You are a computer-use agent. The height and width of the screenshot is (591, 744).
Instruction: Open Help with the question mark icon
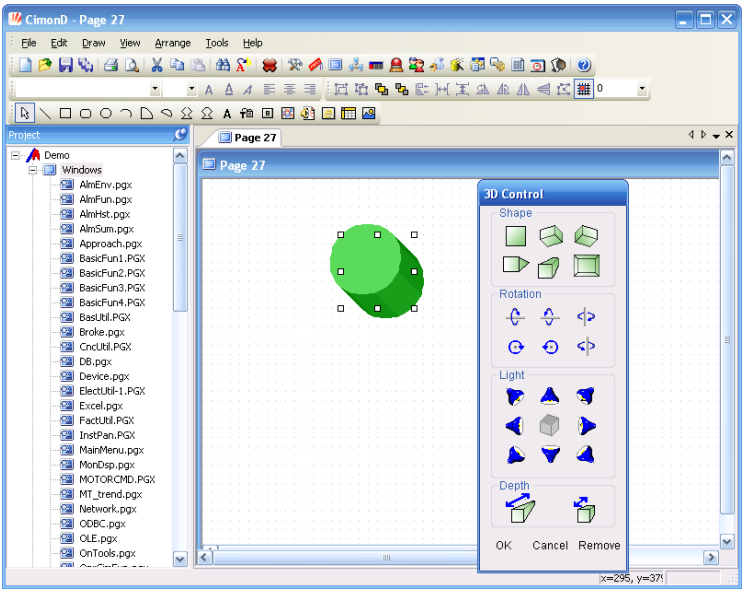pos(584,65)
